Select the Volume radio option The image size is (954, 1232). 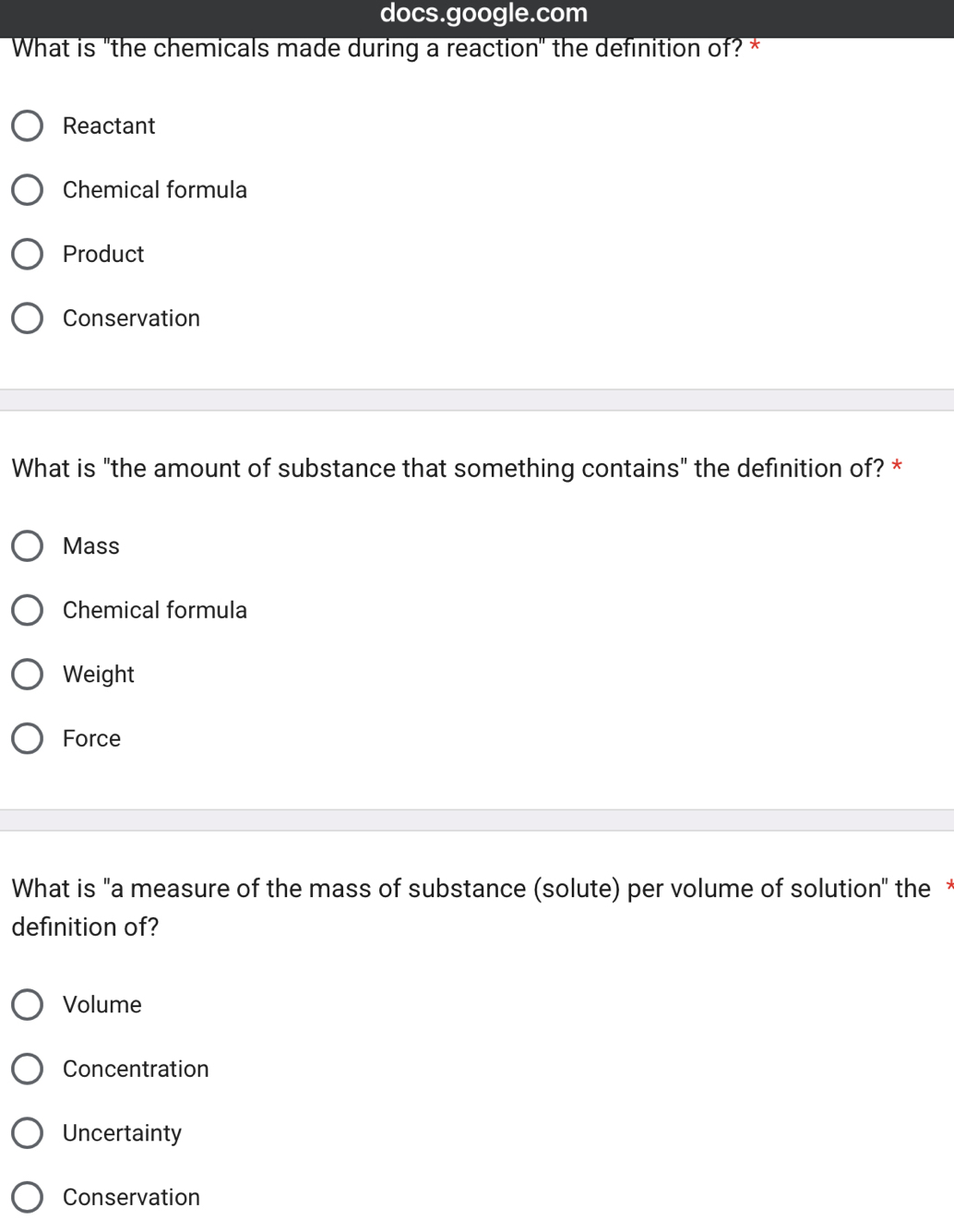[x=28, y=1005]
